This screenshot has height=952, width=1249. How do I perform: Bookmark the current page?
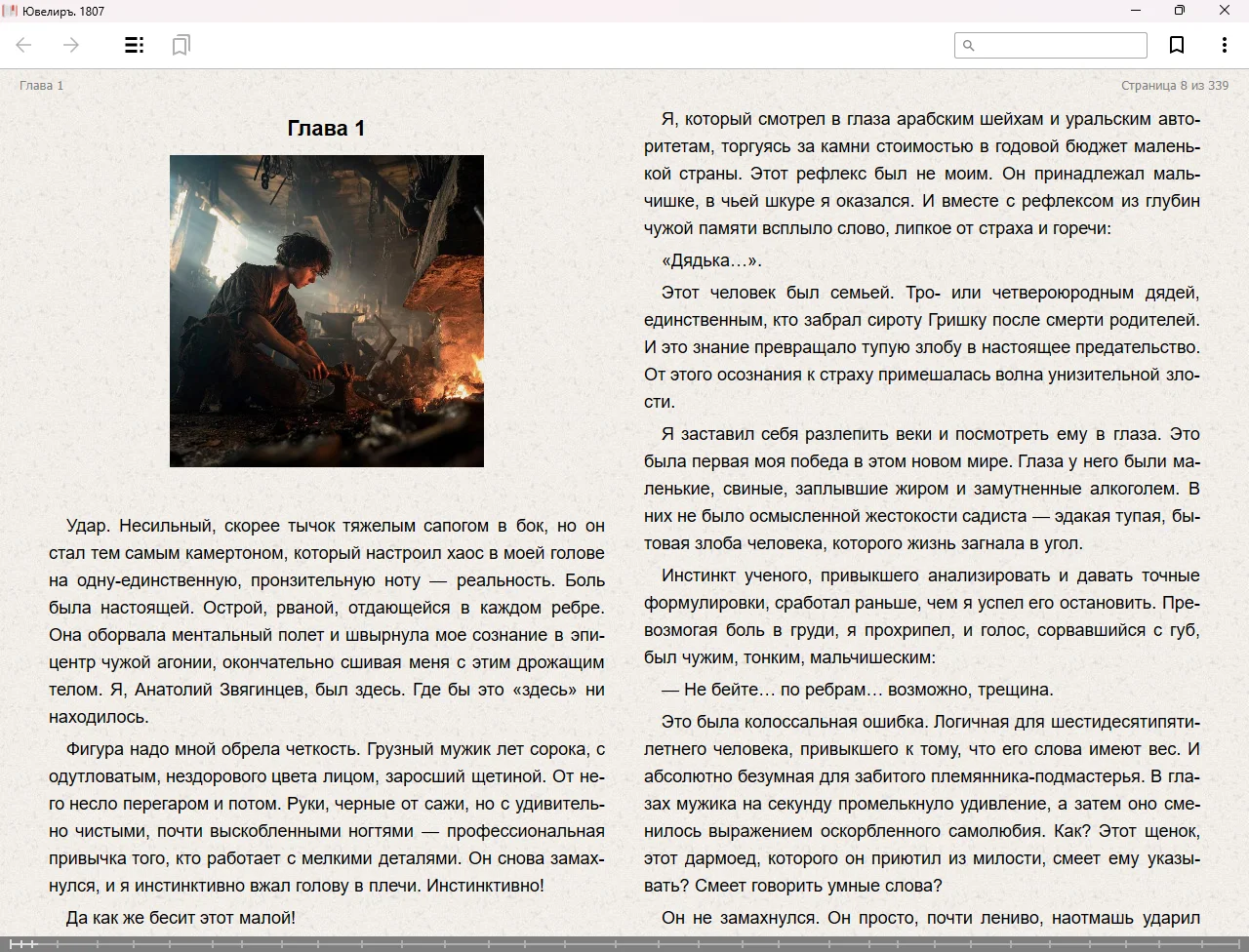tap(1177, 45)
